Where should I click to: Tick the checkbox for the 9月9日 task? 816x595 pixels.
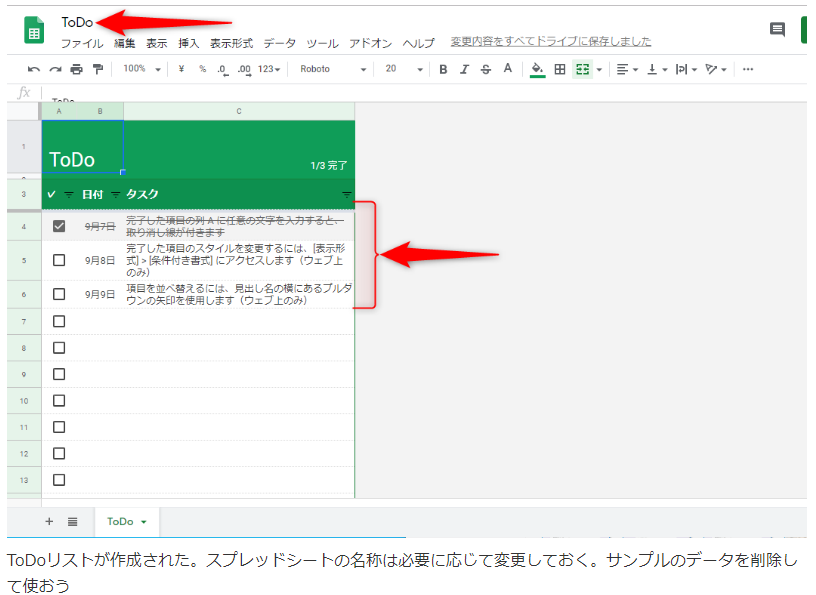pos(59,294)
